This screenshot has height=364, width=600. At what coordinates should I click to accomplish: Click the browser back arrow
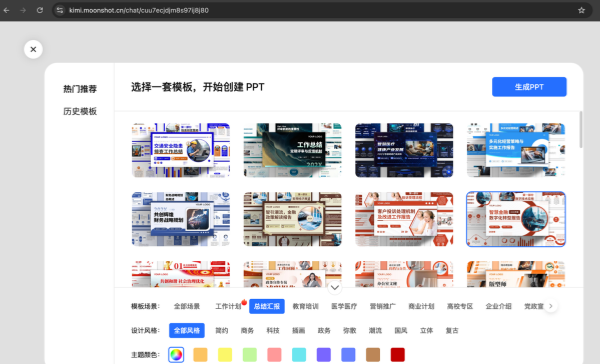[x=7, y=10]
